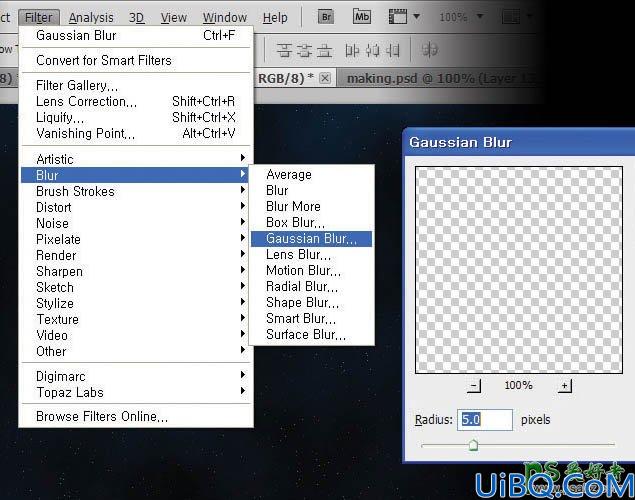Zoom out the Gaussian Blur preview

click(473, 386)
